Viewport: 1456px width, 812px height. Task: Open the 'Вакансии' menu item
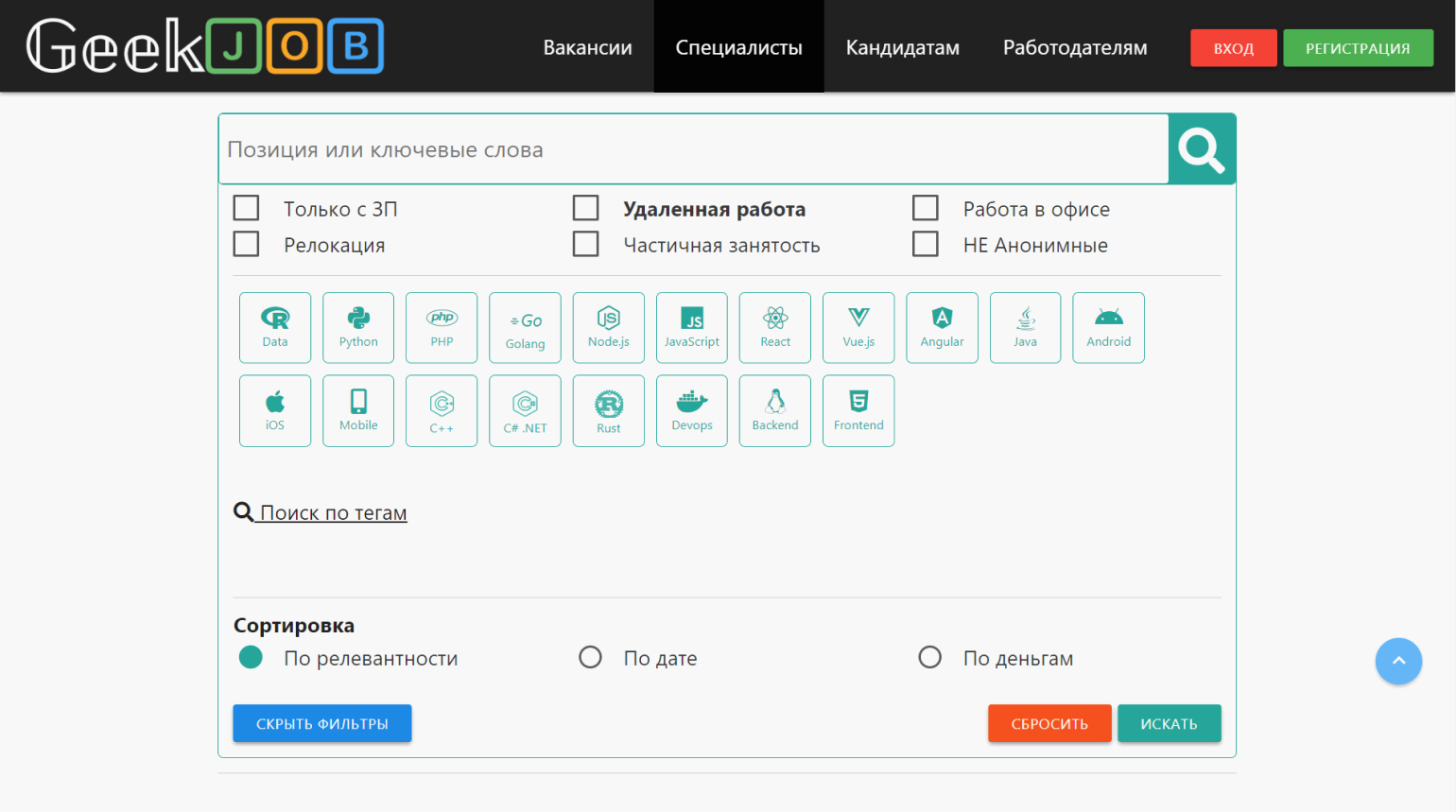click(x=587, y=47)
